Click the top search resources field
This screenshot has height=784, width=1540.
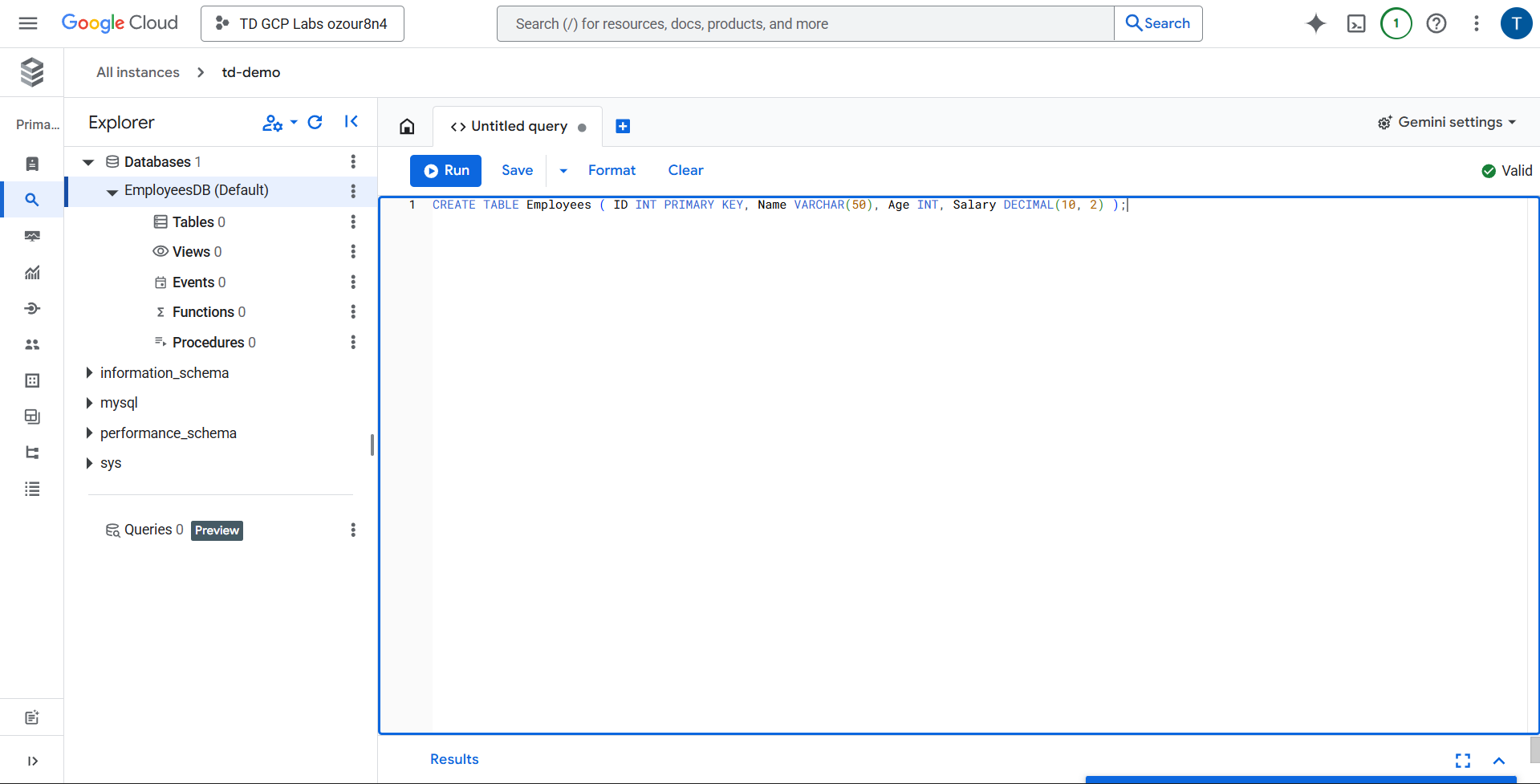point(805,24)
